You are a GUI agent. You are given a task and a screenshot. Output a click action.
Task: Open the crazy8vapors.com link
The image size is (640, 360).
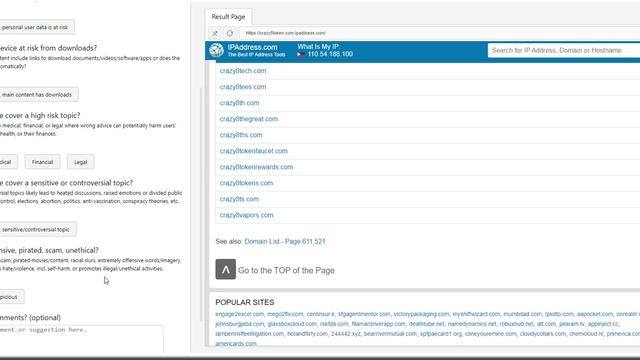click(x=247, y=215)
